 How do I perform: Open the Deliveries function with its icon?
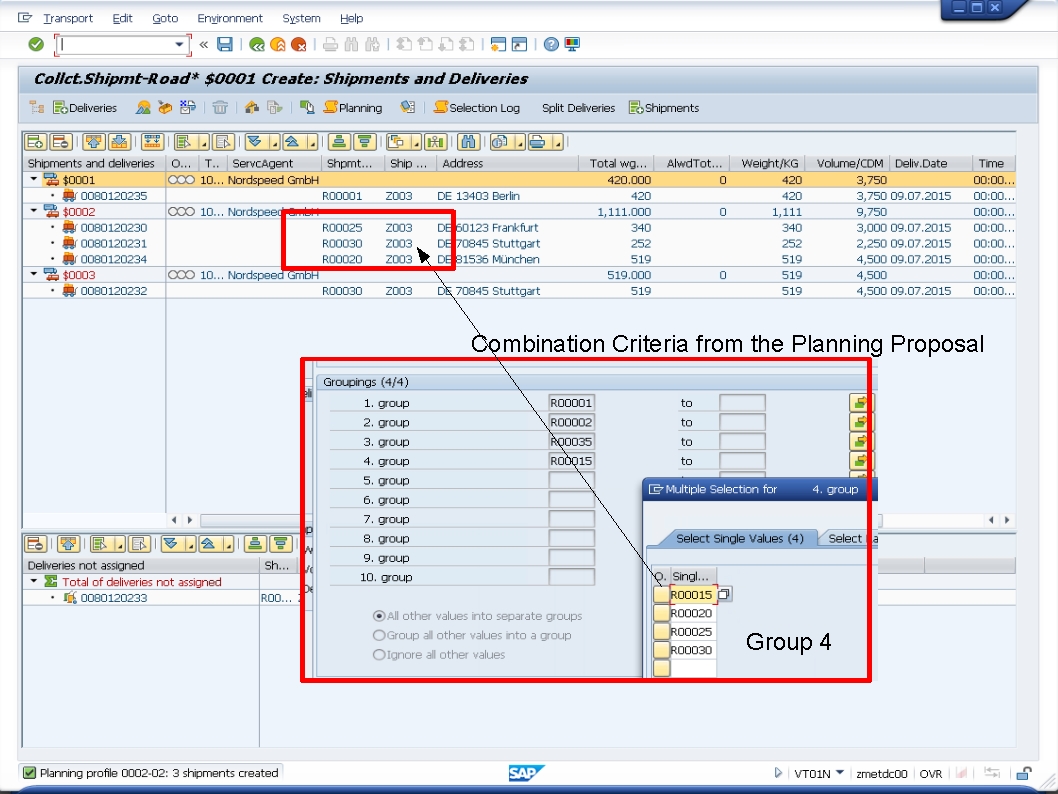click(60, 108)
